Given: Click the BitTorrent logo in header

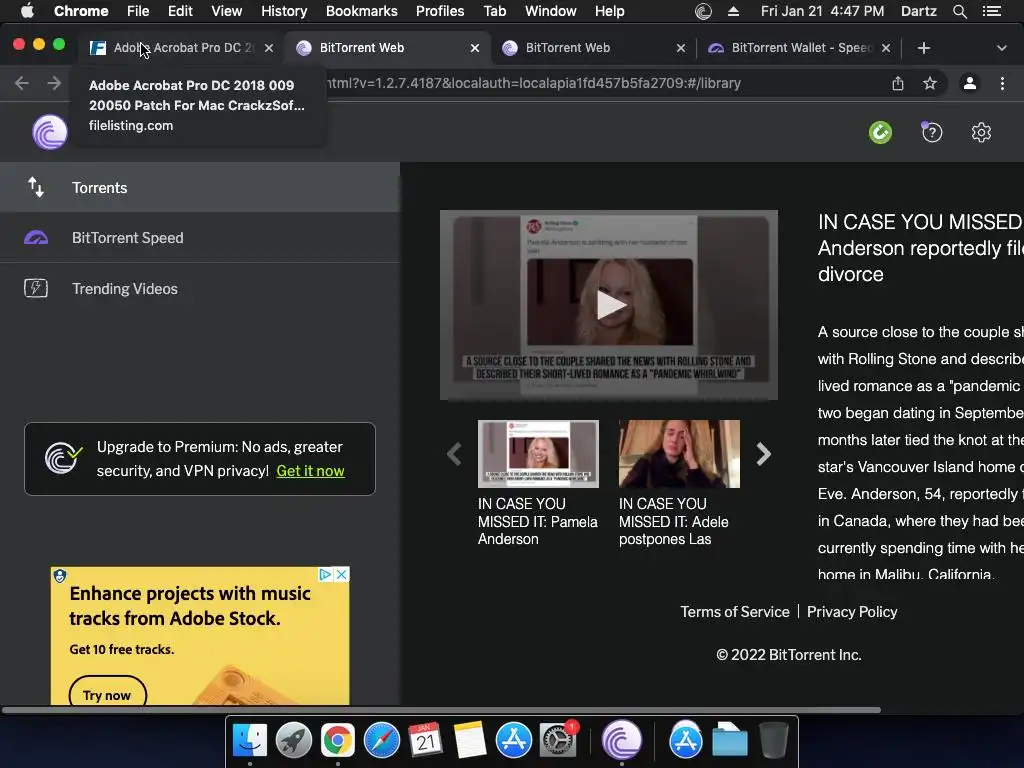Looking at the screenshot, I should click(50, 132).
